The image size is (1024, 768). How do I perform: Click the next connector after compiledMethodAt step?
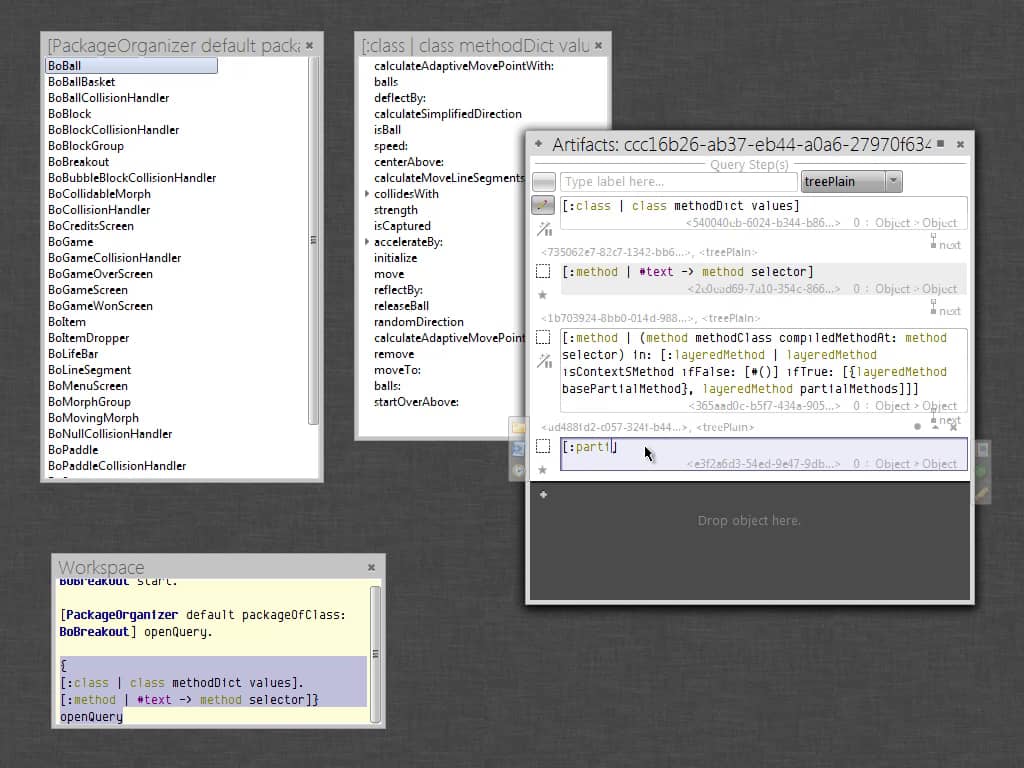(x=945, y=418)
